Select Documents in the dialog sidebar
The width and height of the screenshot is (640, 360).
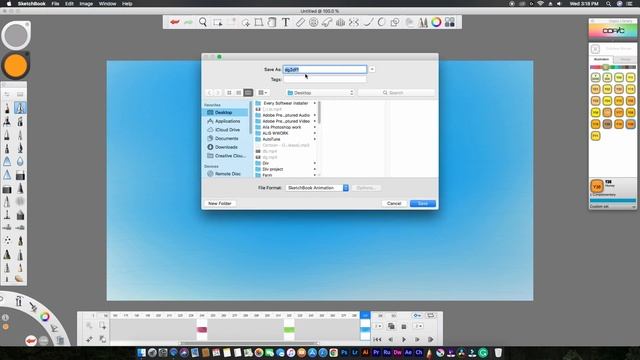click(x=227, y=138)
